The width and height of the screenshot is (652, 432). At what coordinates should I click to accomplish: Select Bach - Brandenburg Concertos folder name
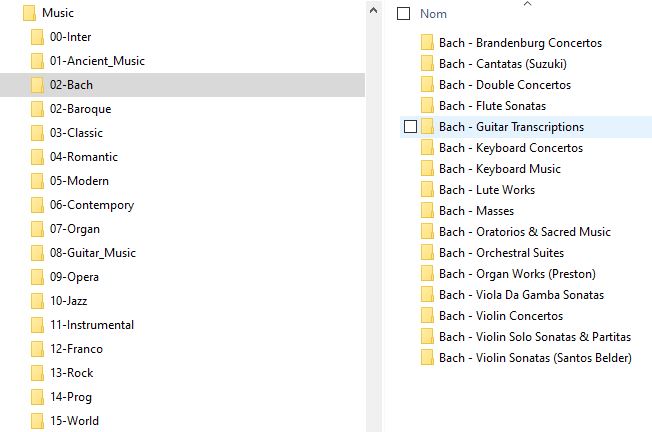(x=520, y=43)
